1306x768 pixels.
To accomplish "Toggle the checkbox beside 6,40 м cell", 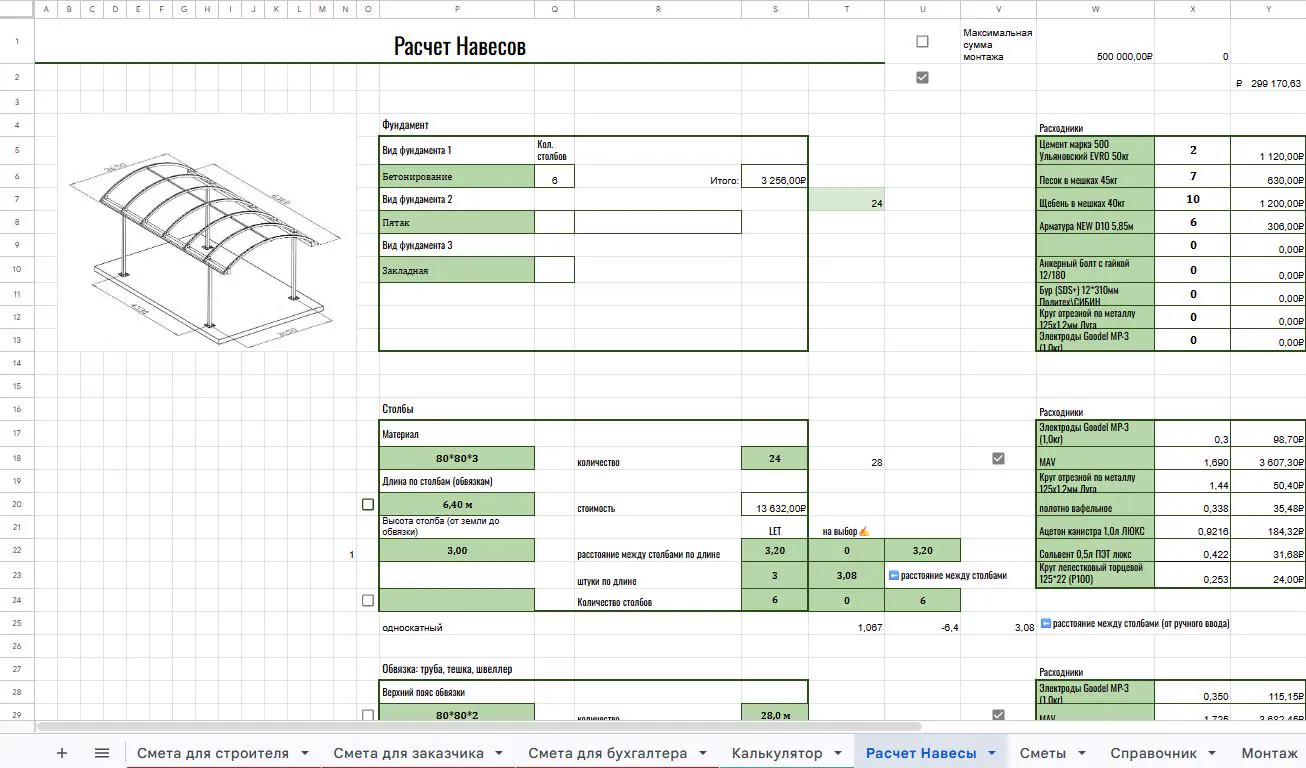I will pos(368,505).
